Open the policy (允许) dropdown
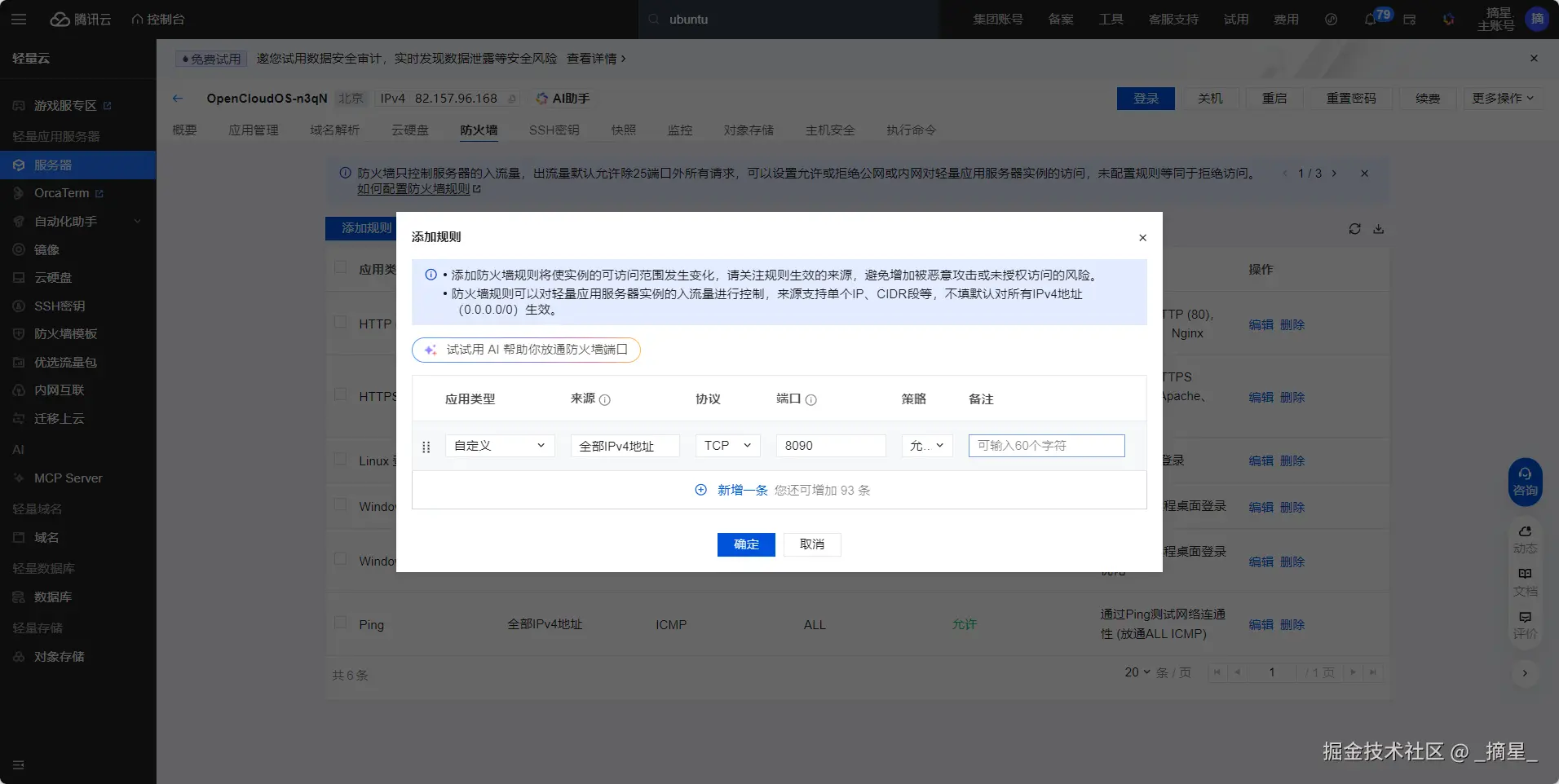 click(926, 446)
